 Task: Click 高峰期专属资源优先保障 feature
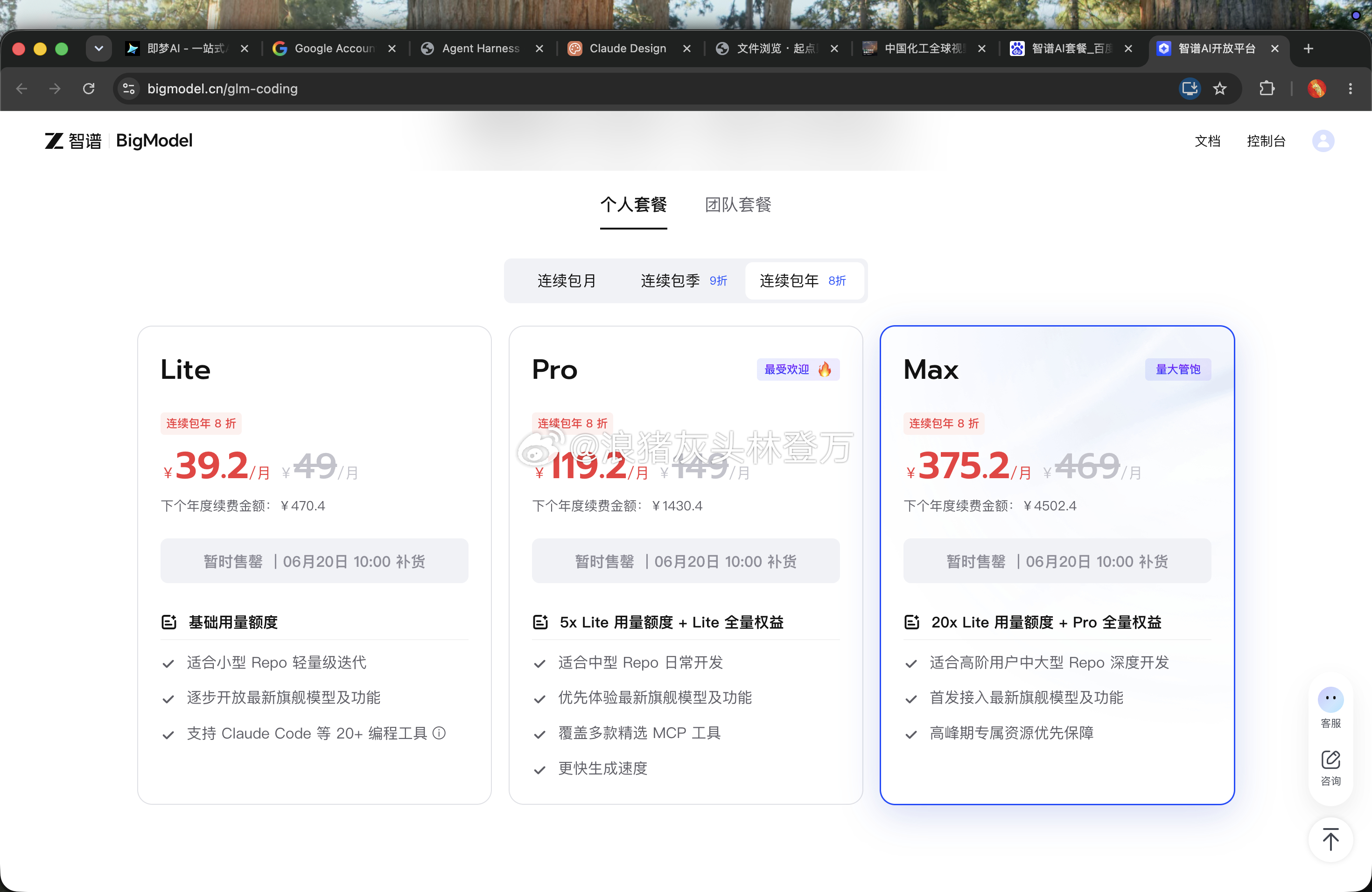coord(1012,733)
